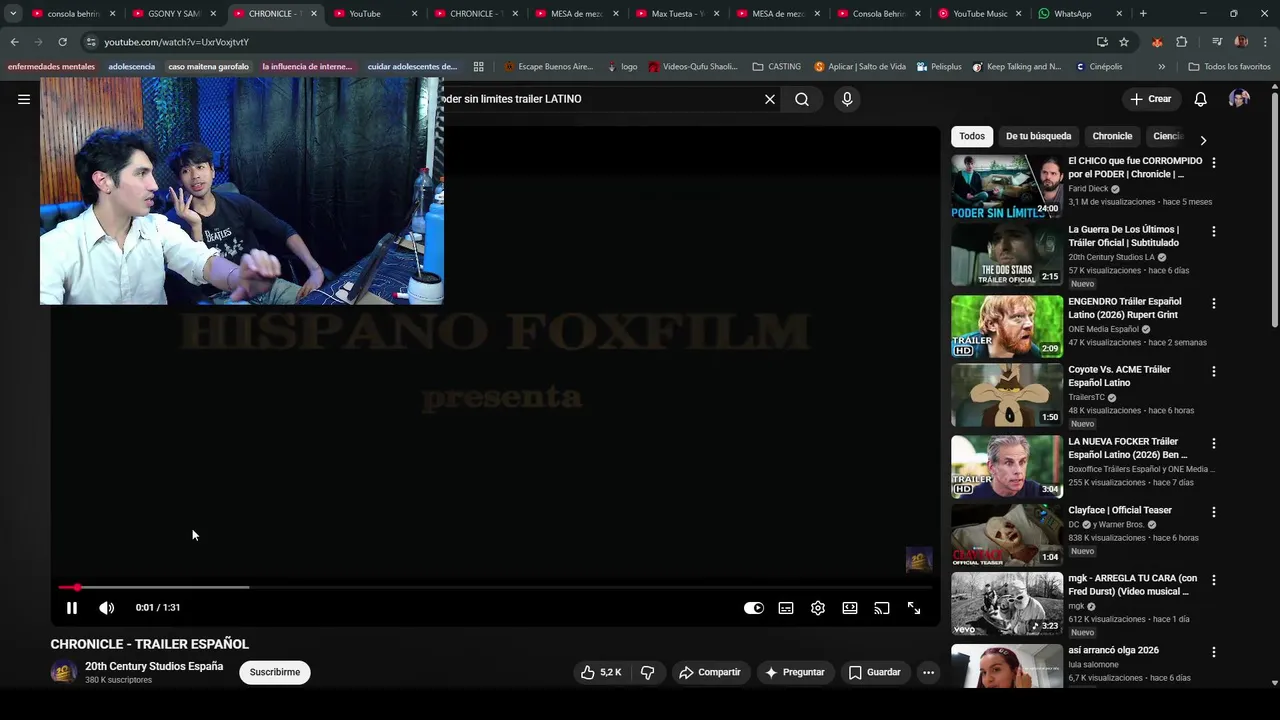Click the magnifier search button
This screenshot has height=720, width=1280.
coord(802,99)
